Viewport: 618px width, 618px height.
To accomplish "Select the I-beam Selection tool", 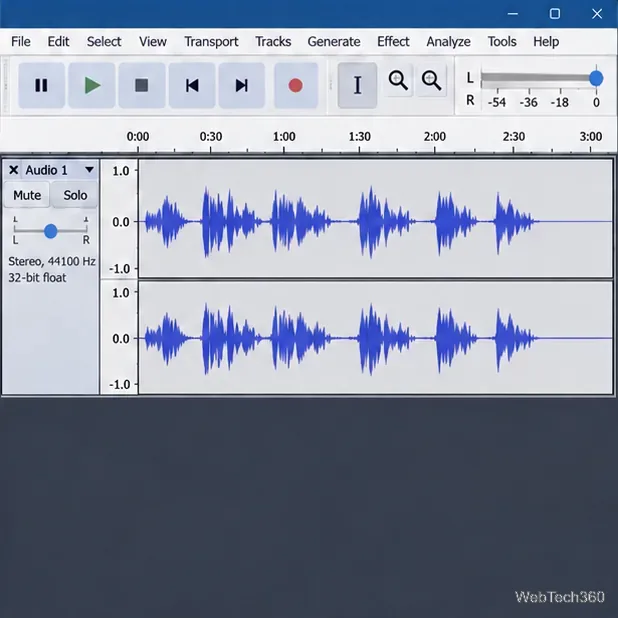I will pyautogui.click(x=357, y=85).
